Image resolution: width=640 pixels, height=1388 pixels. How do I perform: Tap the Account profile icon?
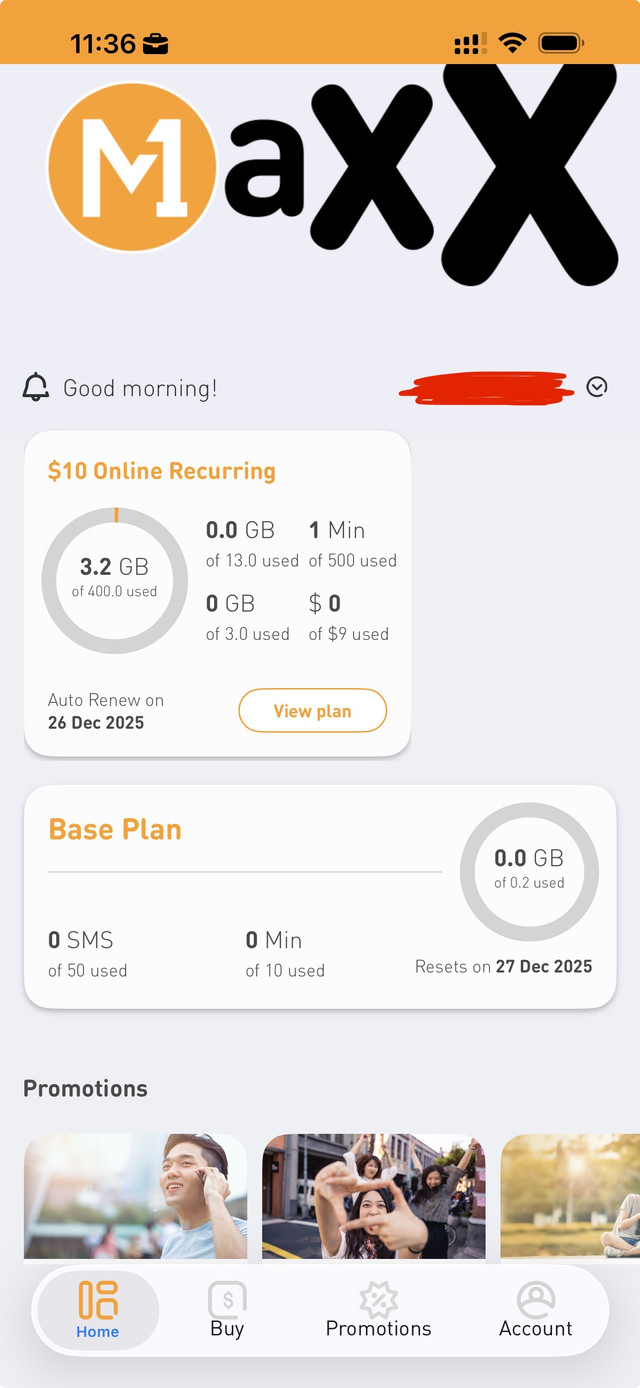[x=536, y=1300]
